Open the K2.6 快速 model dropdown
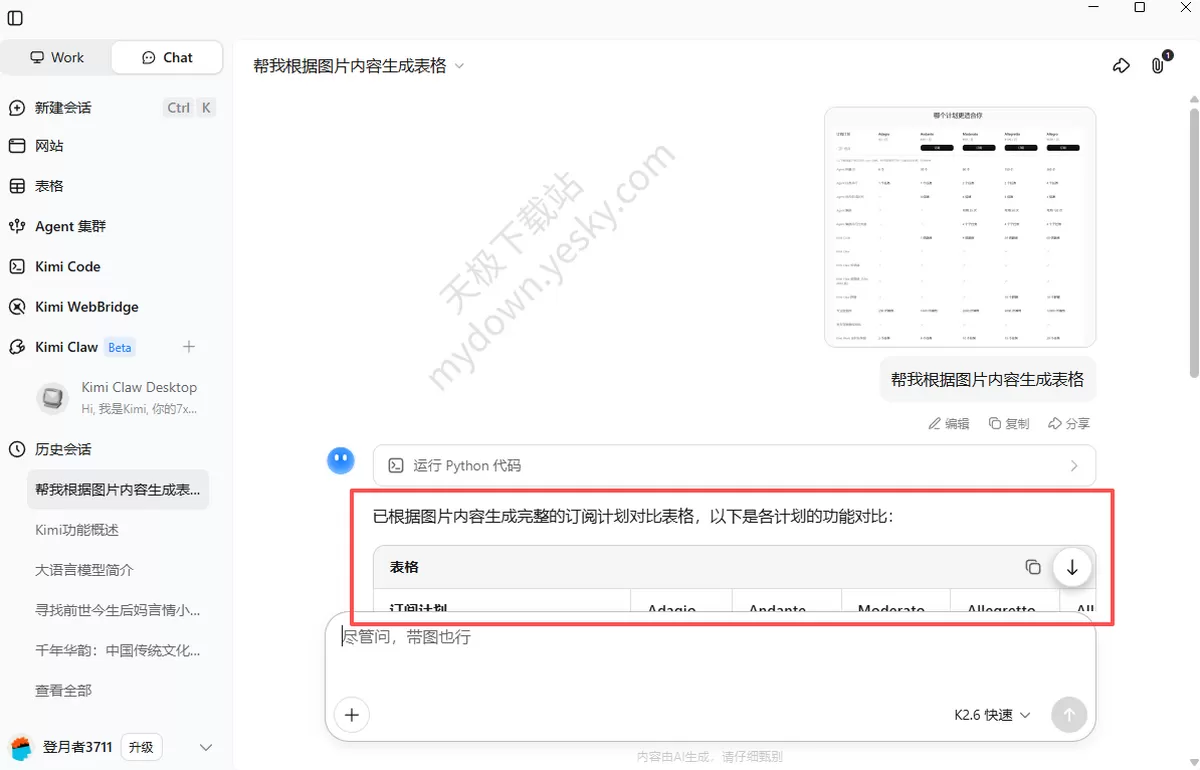This screenshot has width=1200, height=770. coord(992,715)
